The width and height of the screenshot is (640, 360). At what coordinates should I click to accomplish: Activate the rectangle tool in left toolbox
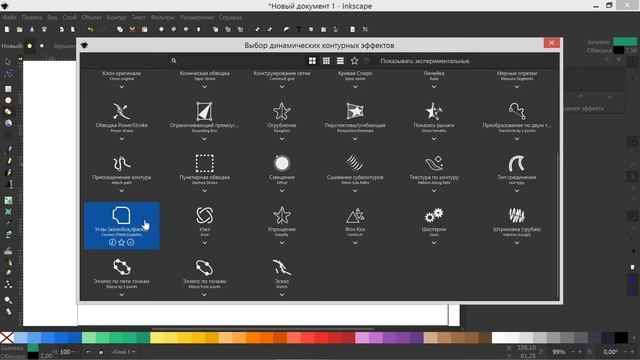point(8,89)
